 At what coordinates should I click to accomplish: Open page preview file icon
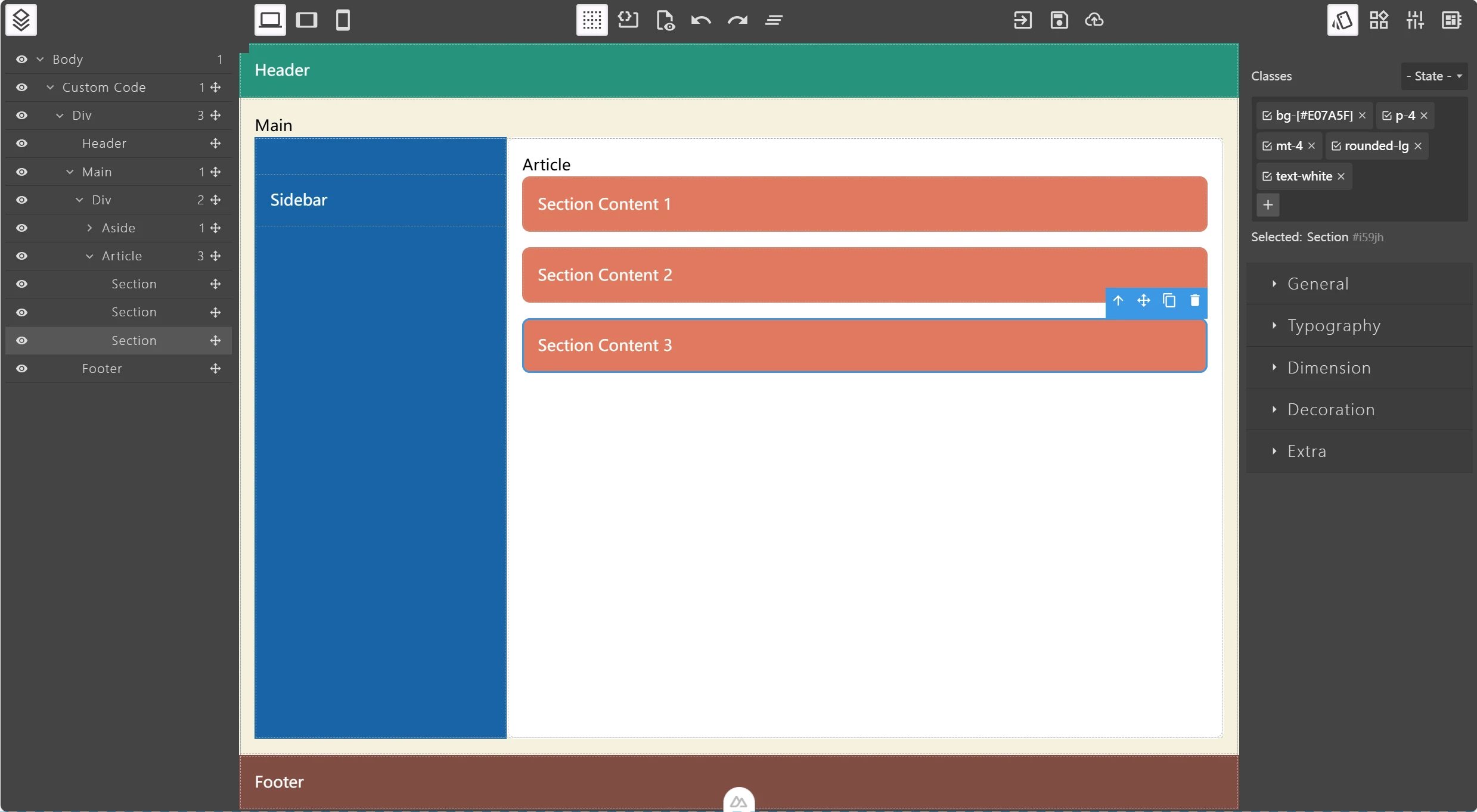click(x=665, y=20)
